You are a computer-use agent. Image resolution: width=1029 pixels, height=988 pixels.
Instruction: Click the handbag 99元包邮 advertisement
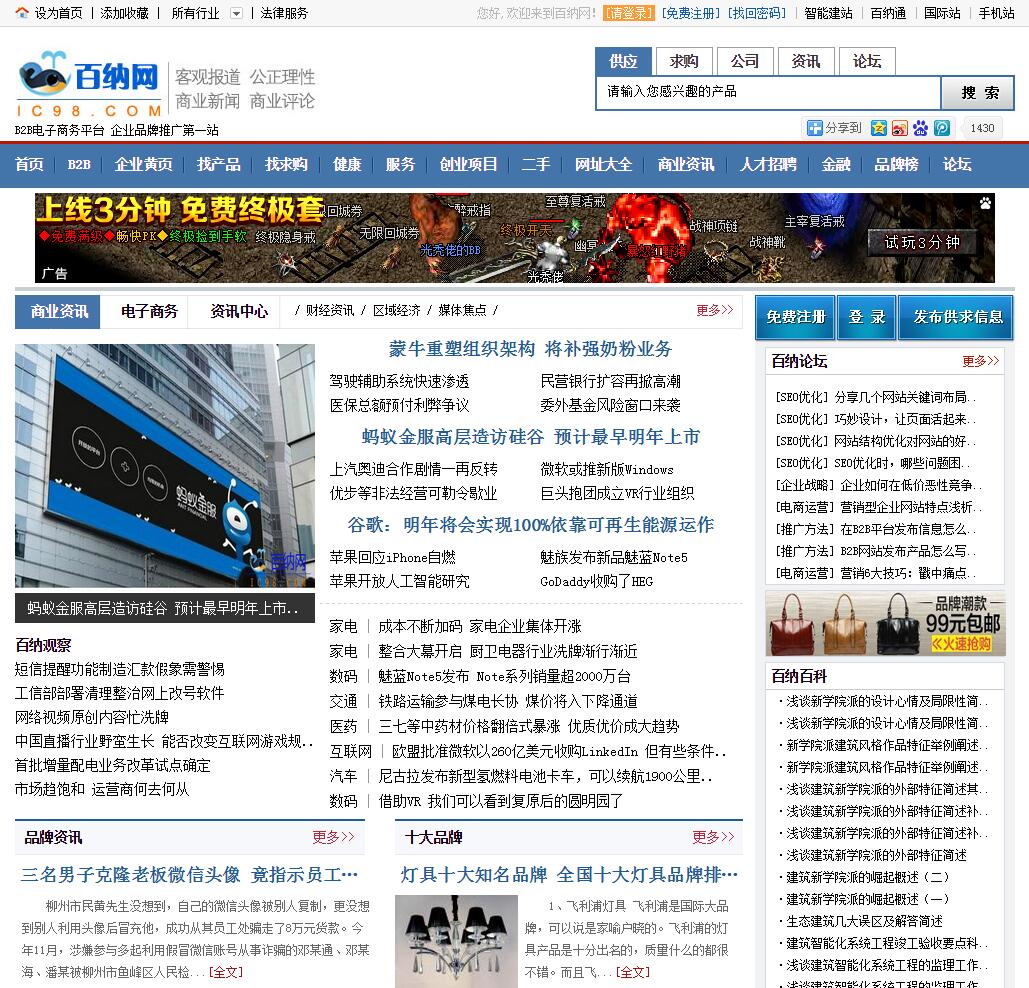[x=885, y=623]
